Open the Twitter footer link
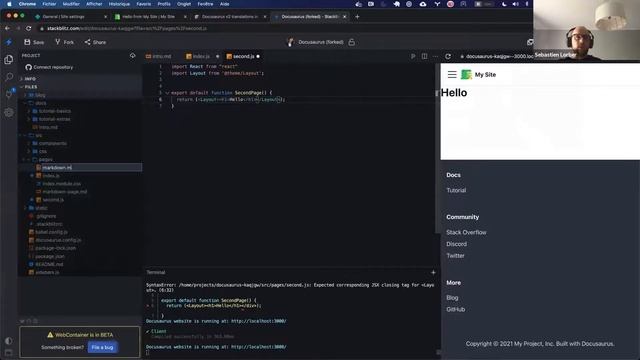640x360 pixels. [455, 256]
